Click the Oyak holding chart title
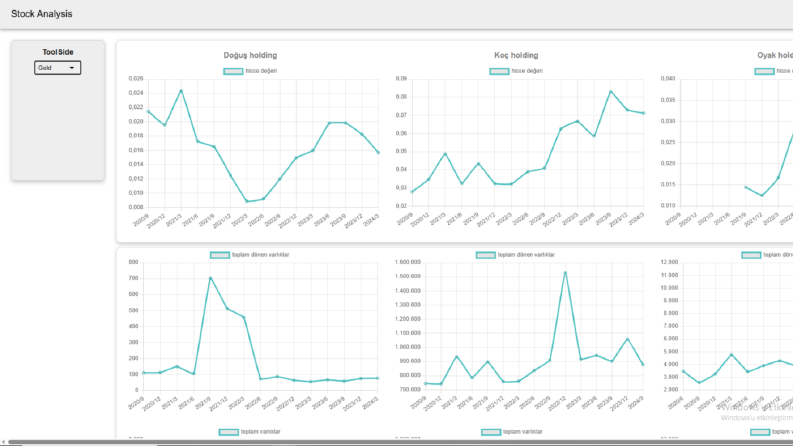 tap(775, 55)
